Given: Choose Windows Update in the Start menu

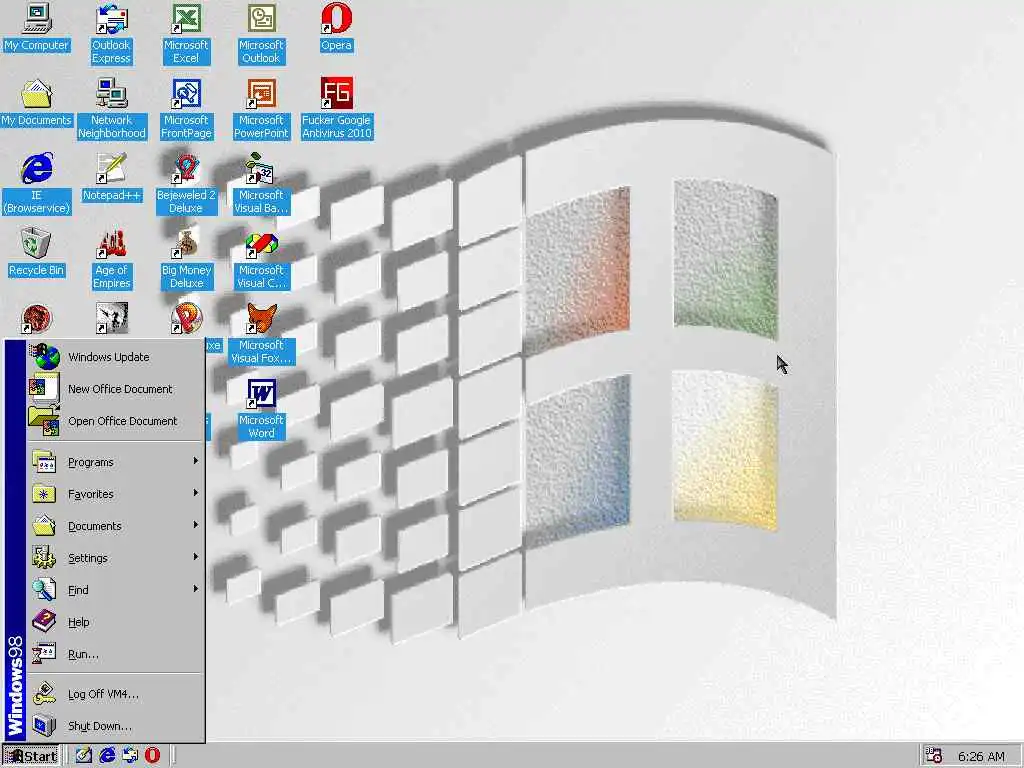Looking at the screenshot, I should (x=116, y=357).
